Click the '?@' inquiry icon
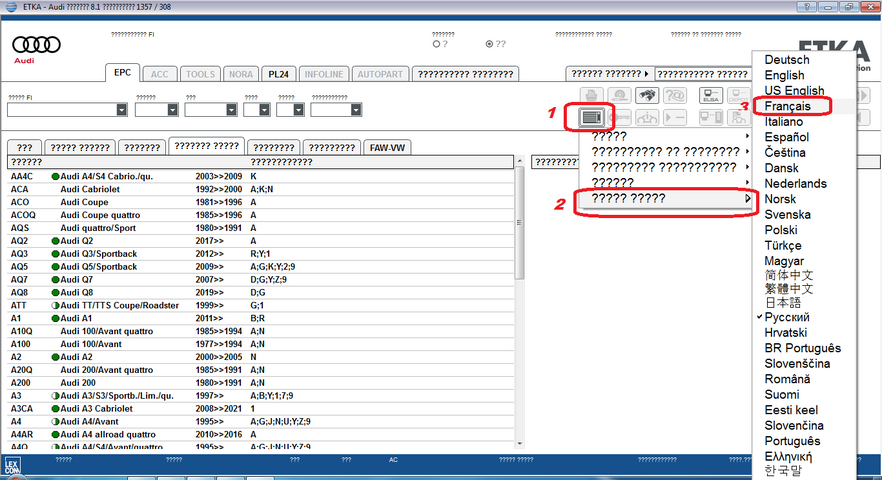 [674, 95]
